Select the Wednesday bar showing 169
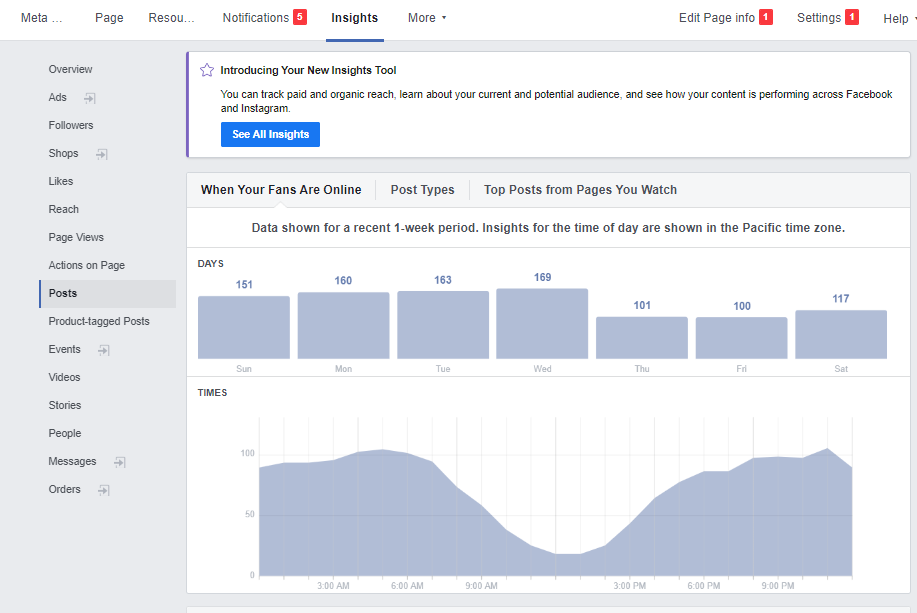The image size is (917, 613). tap(542, 323)
